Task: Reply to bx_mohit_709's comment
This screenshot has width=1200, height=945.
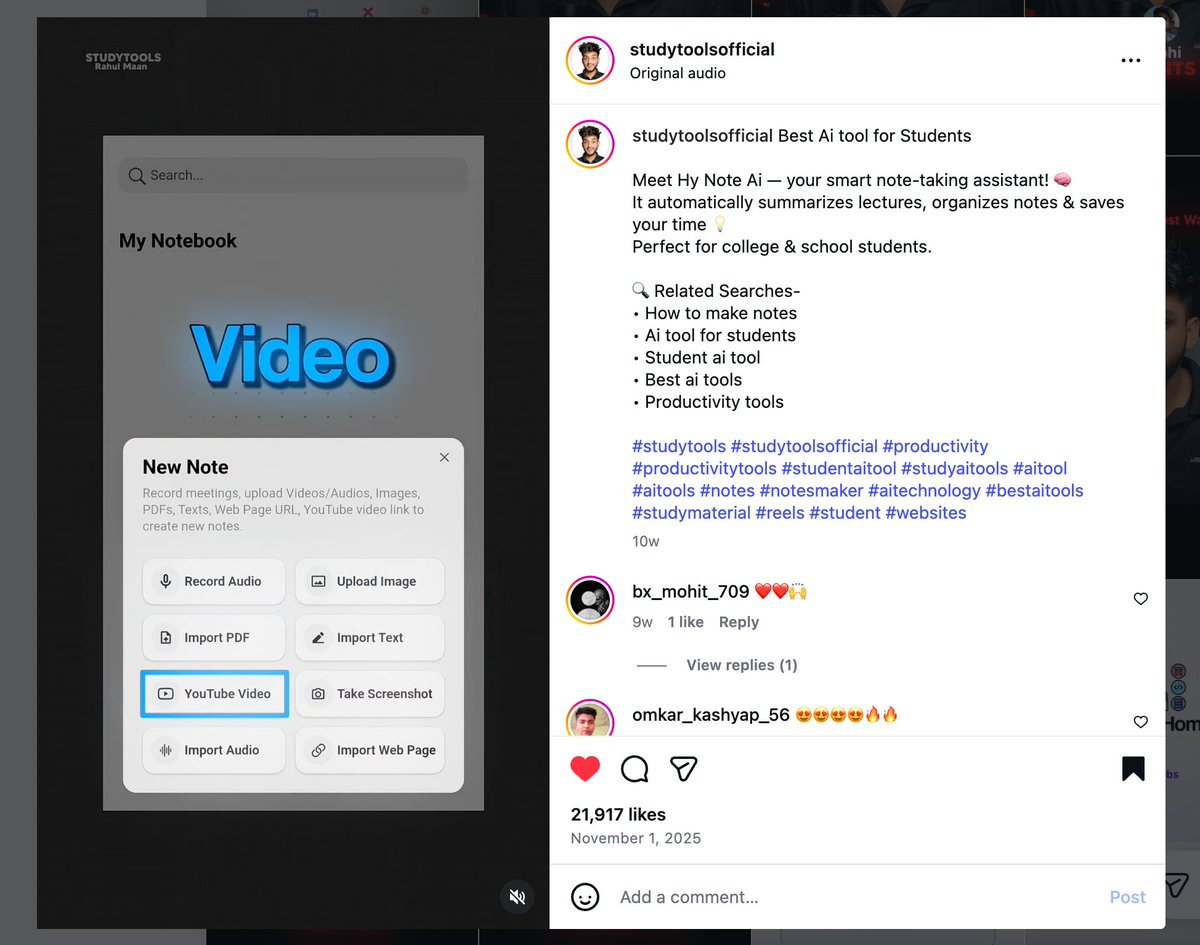Action: click(x=739, y=622)
